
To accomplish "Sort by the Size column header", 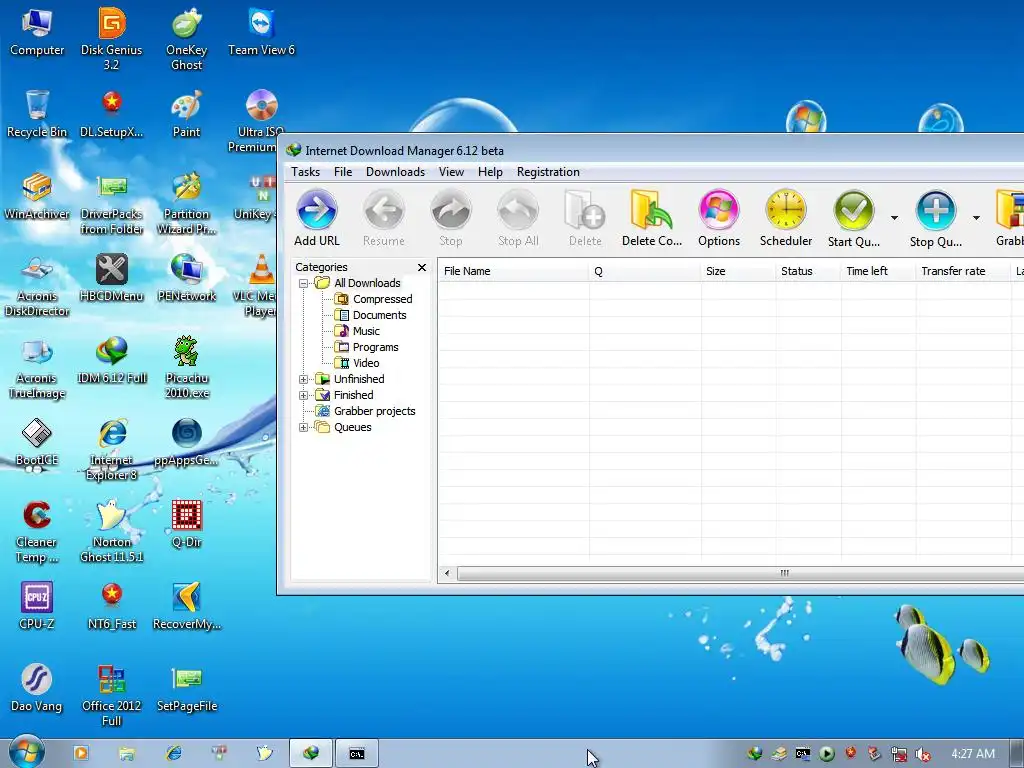I will [739, 271].
